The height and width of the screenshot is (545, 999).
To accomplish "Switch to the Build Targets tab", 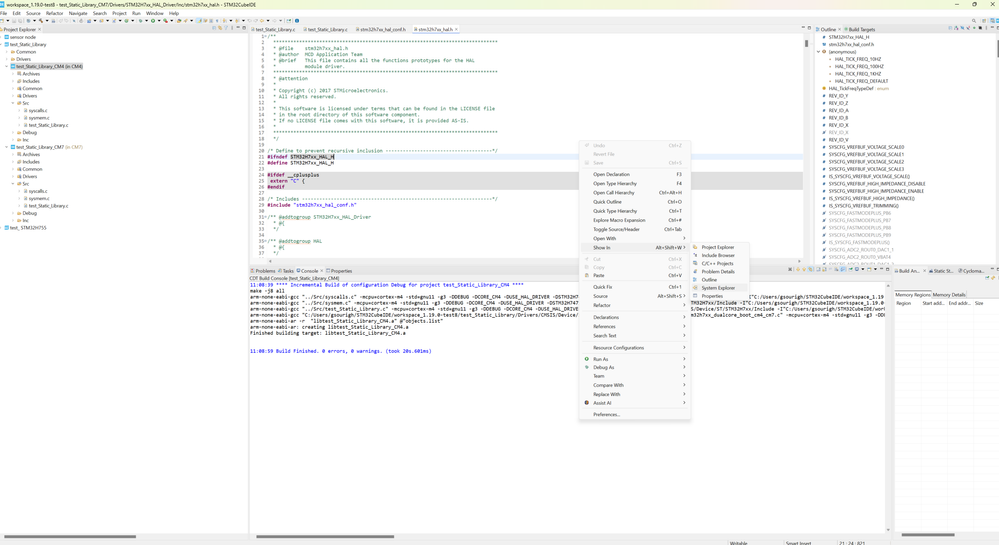I will click(x=860, y=30).
